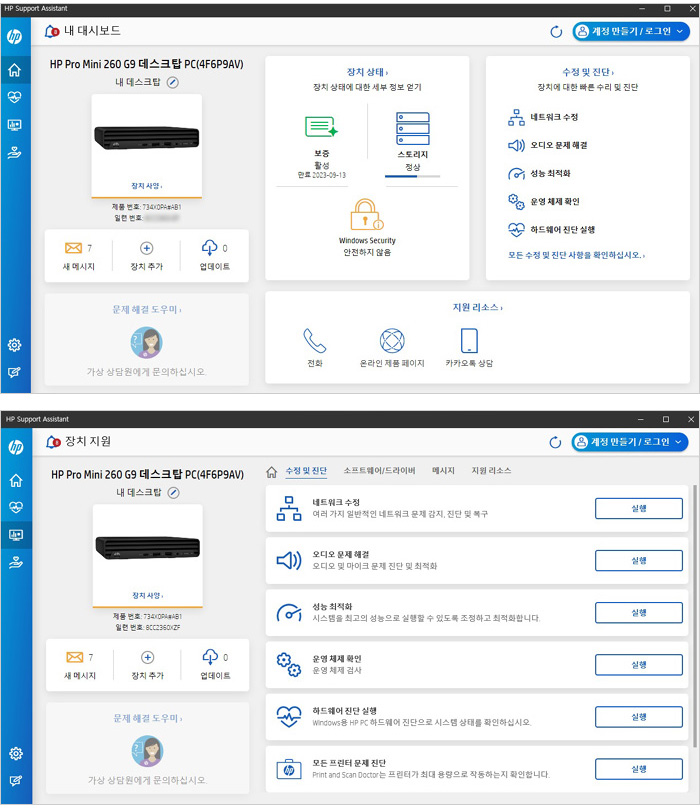Click storage usage progress bar under 스토리지
This screenshot has width=700, height=808.
point(412,177)
